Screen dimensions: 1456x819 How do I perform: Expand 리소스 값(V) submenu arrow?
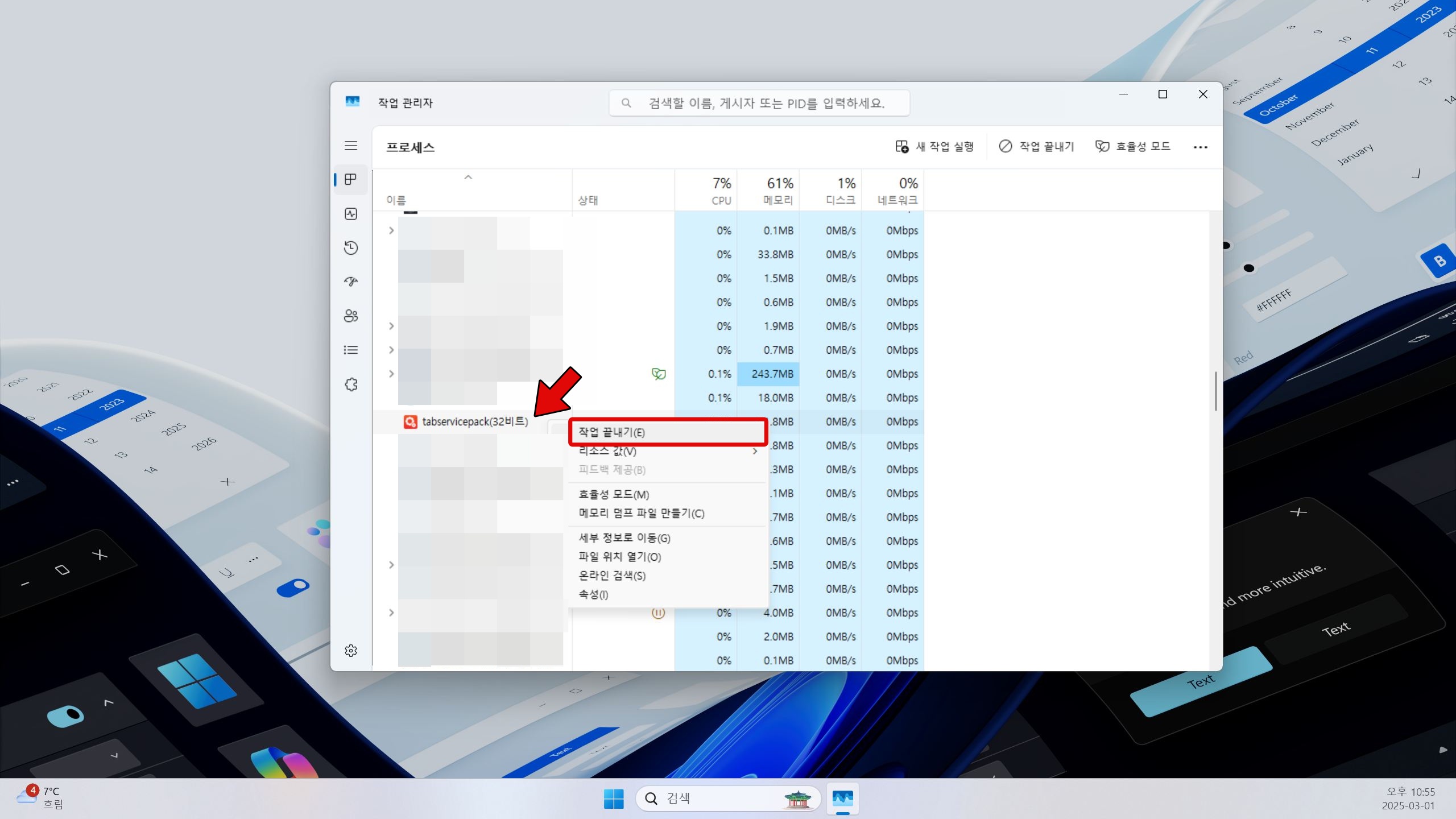tap(755, 452)
